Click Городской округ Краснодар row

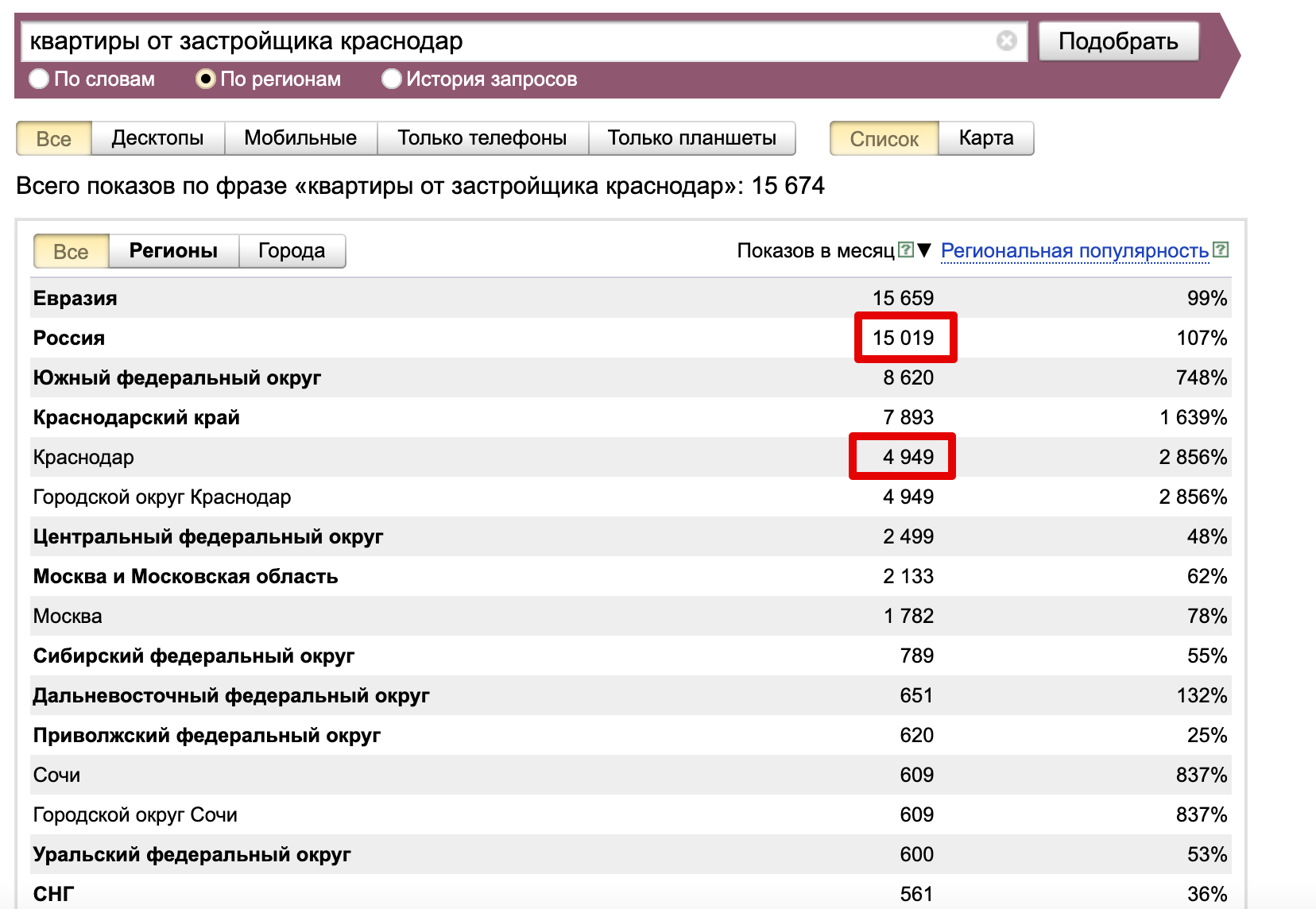pos(631,497)
